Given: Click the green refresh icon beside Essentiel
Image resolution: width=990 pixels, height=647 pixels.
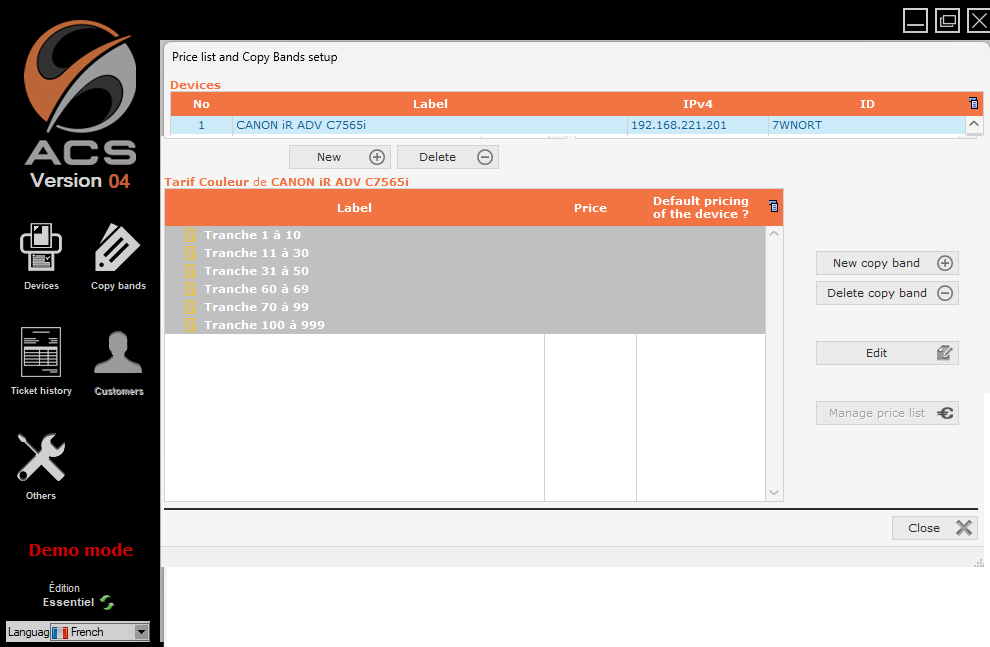Looking at the screenshot, I should (107, 603).
